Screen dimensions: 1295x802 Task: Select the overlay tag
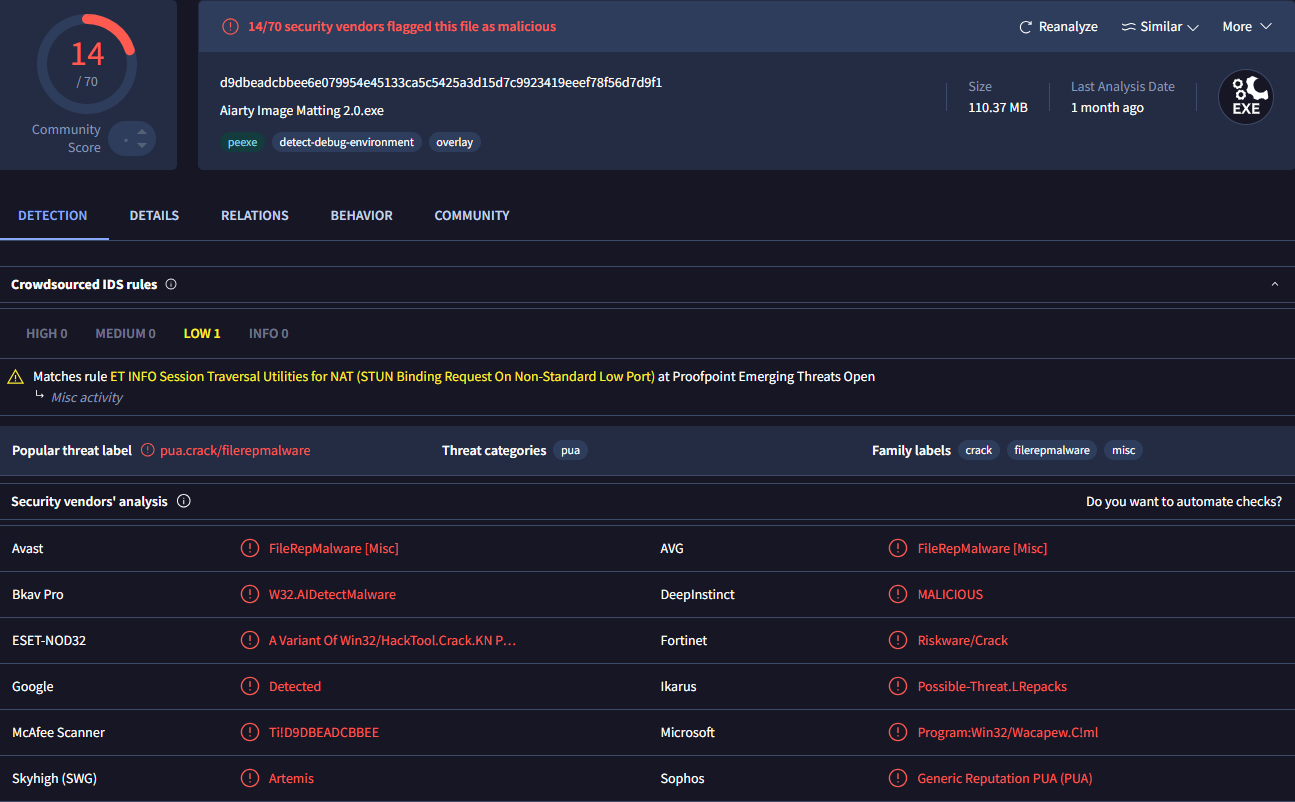pyautogui.click(x=454, y=142)
